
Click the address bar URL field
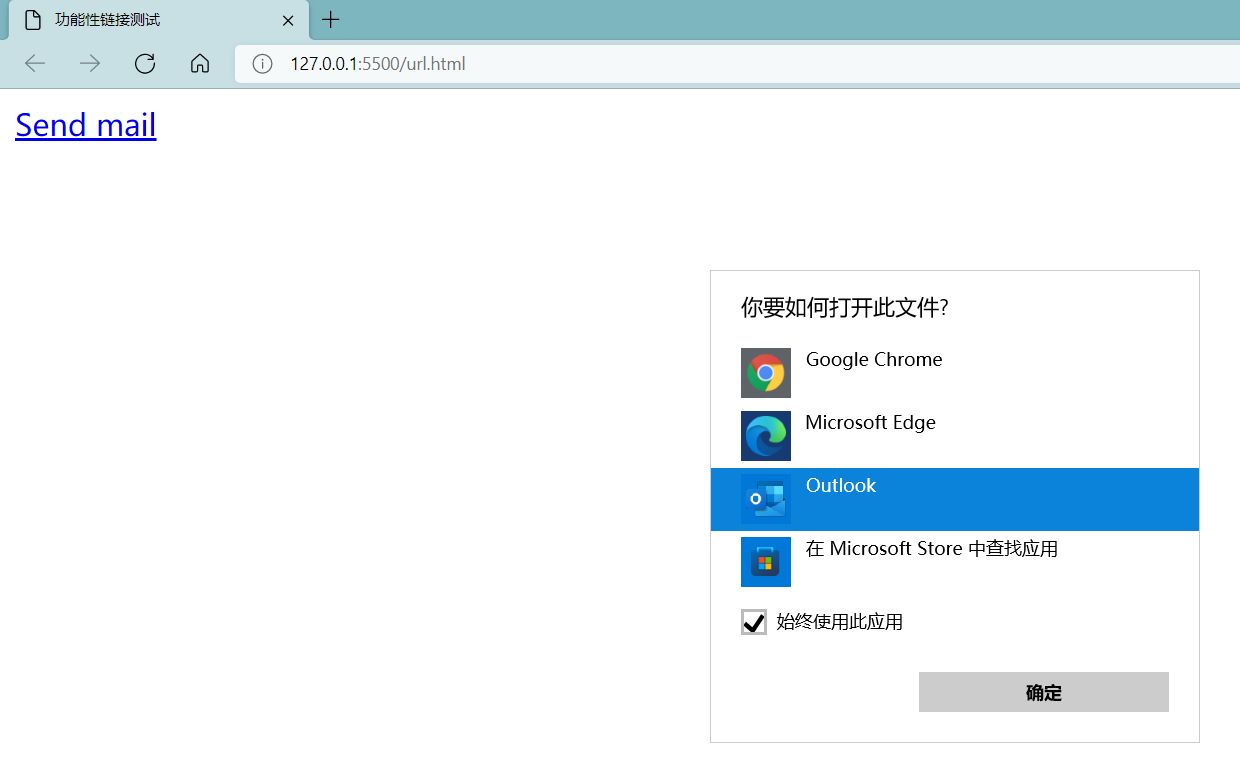(x=738, y=64)
